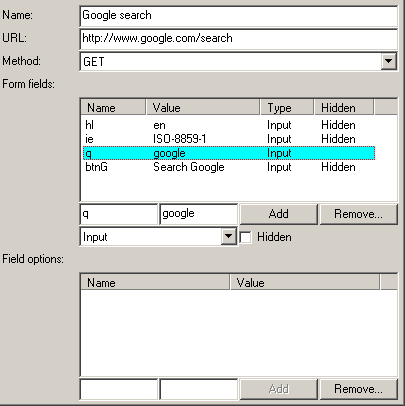
Task: Click the Add button for form fields
Action: [278, 214]
